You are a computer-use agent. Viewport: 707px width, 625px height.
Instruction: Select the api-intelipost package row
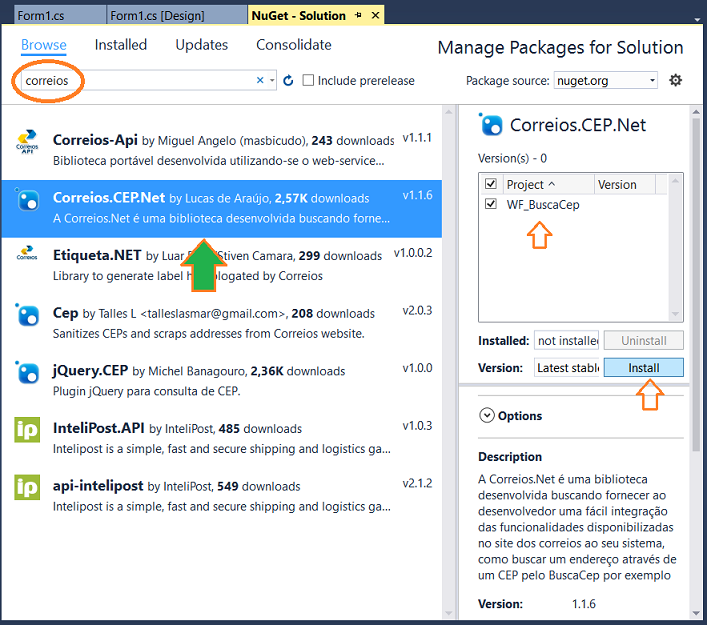coord(221,497)
